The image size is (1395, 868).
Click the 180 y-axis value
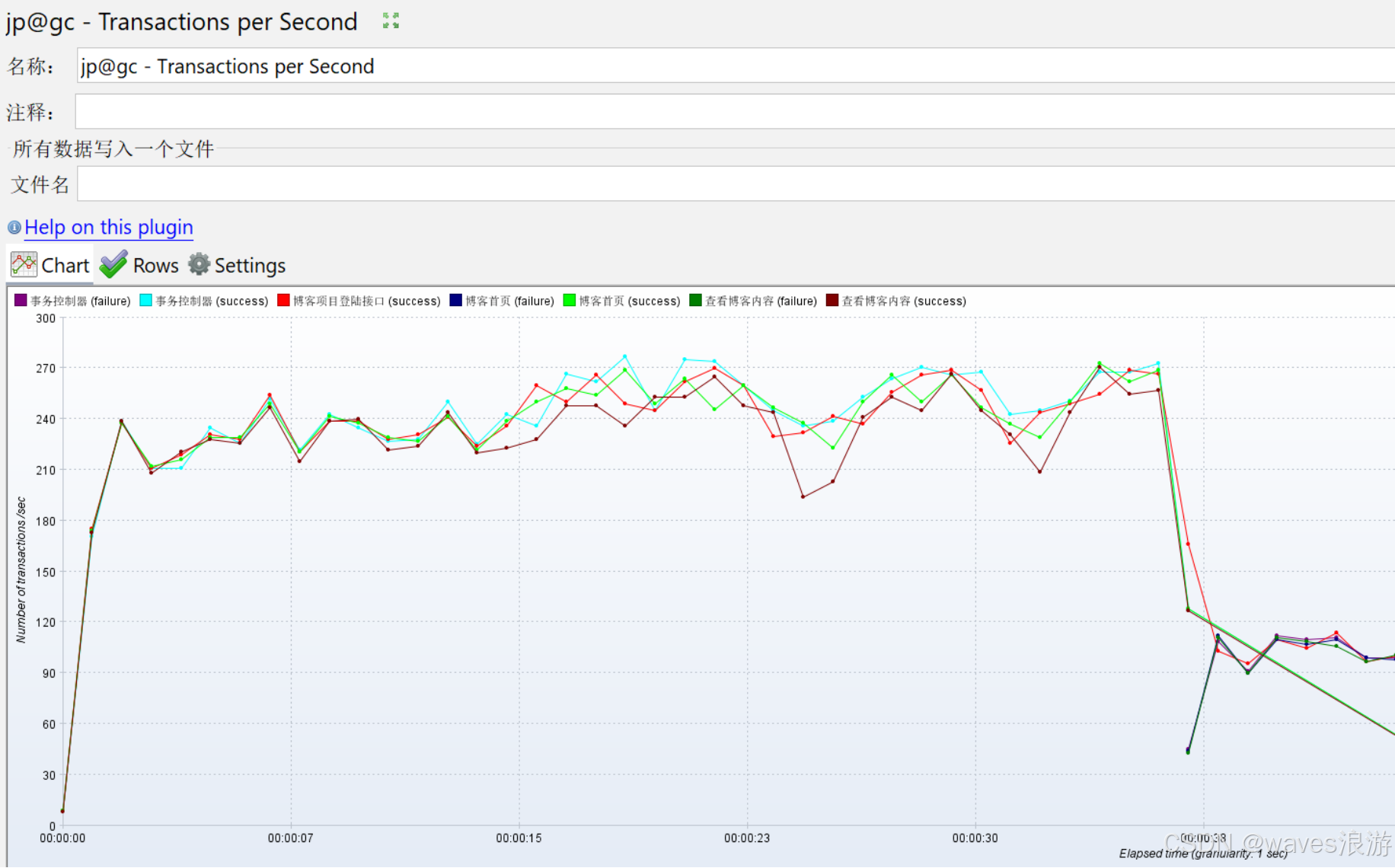coord(46,522)
